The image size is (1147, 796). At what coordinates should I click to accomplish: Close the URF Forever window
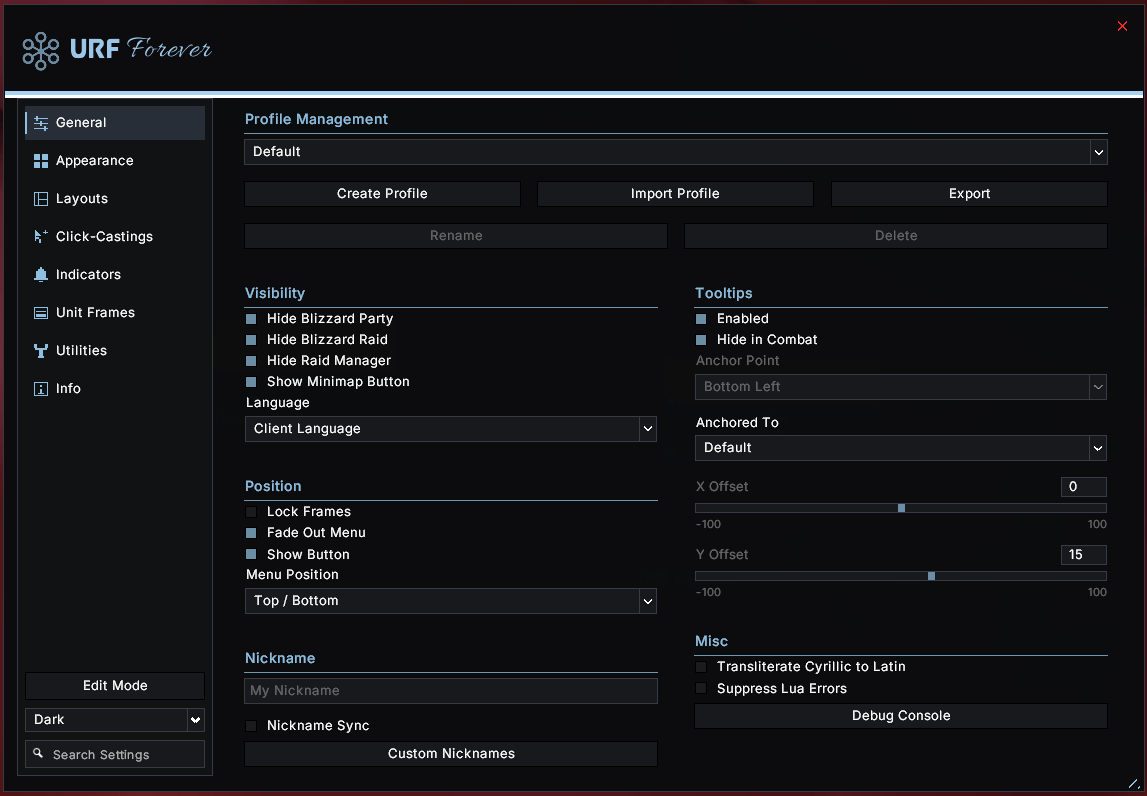pyautogui.click(x=1122, y=26)
